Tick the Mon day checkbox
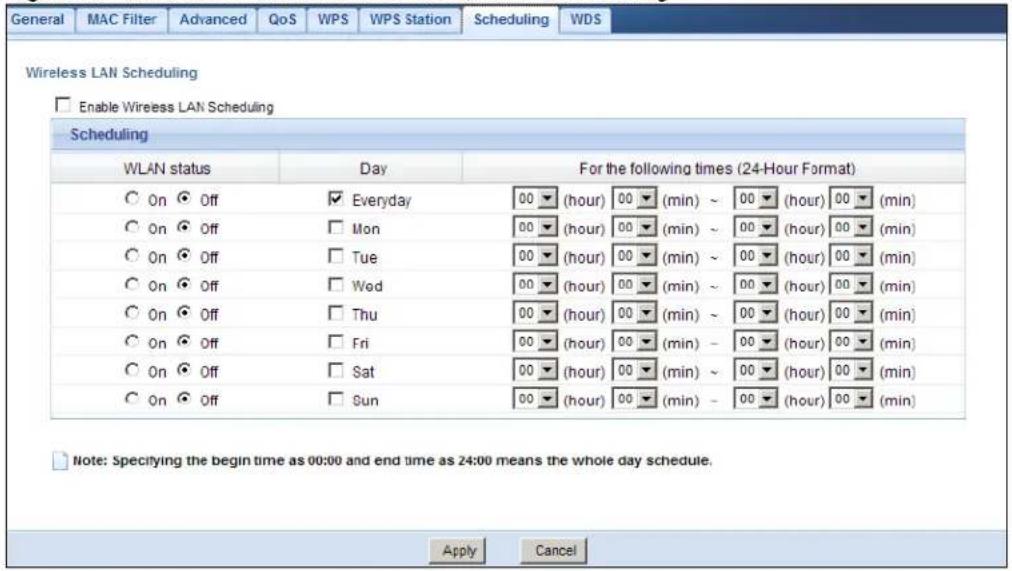 click(x=336, y=227)
